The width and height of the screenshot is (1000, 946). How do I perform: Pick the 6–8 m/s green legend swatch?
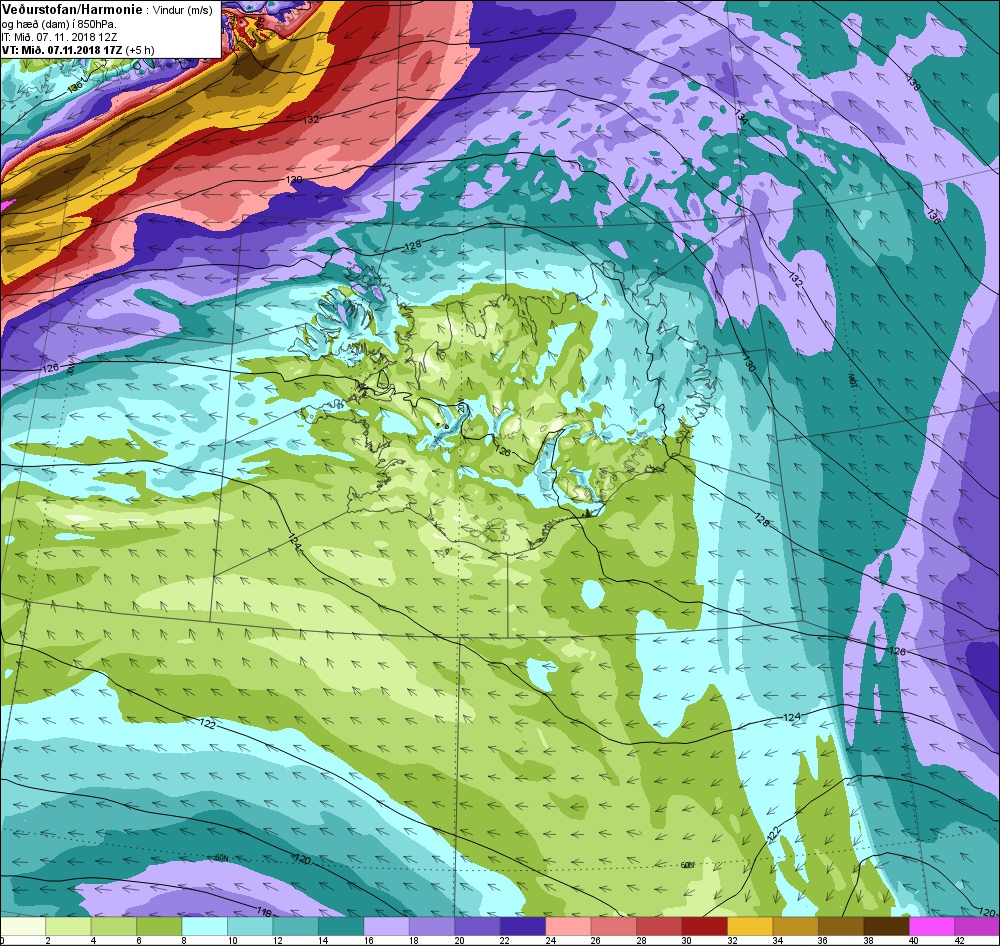[x=159, y=926]
